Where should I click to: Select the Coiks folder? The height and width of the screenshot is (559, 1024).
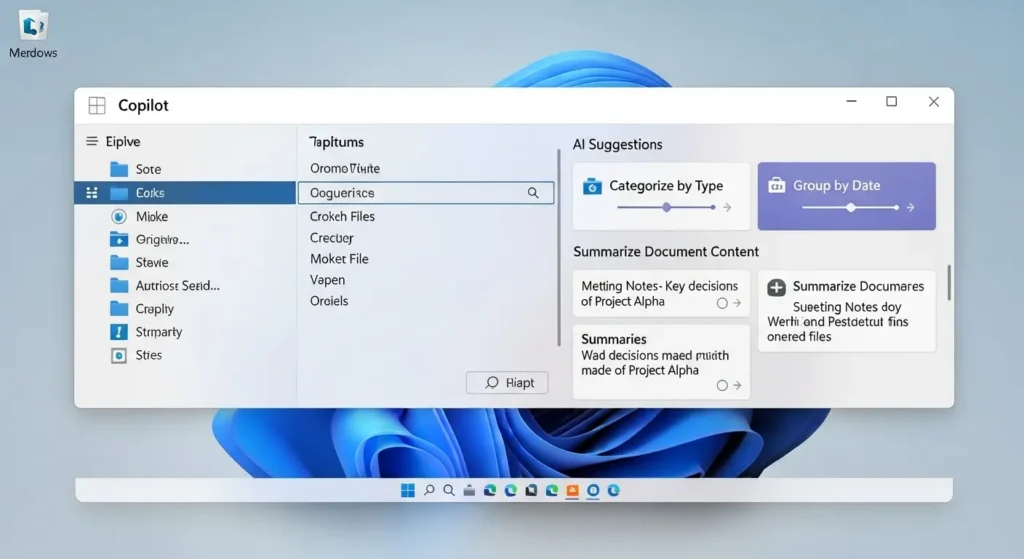coord(185,193)
